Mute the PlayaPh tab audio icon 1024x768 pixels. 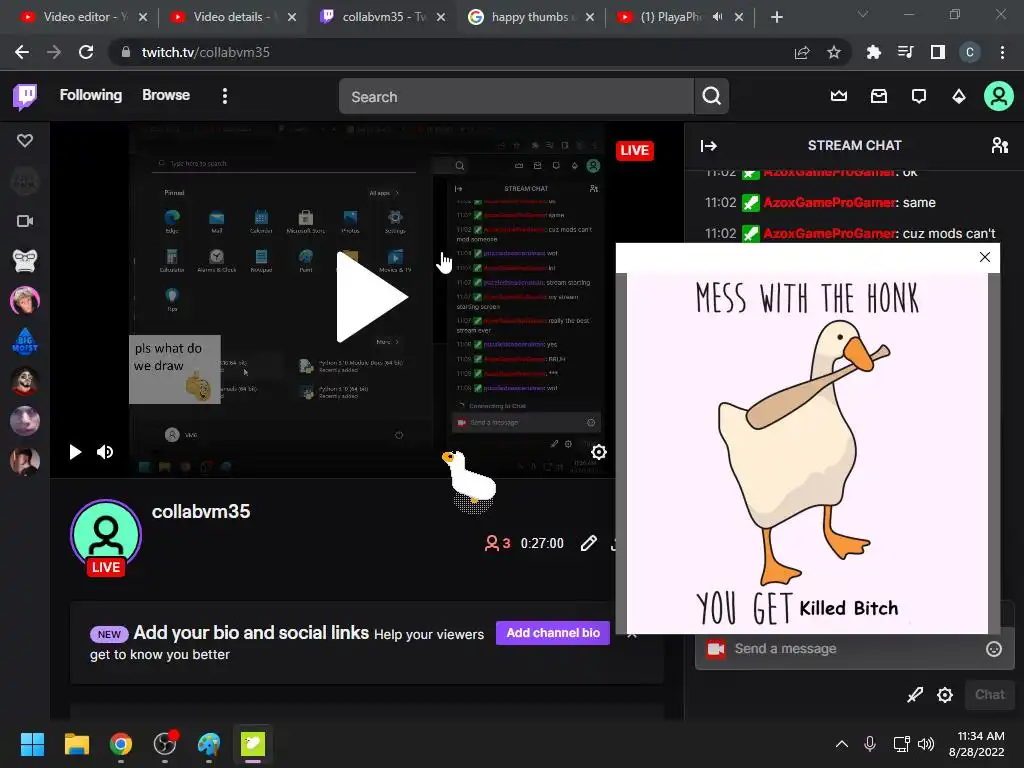point(717,17)
